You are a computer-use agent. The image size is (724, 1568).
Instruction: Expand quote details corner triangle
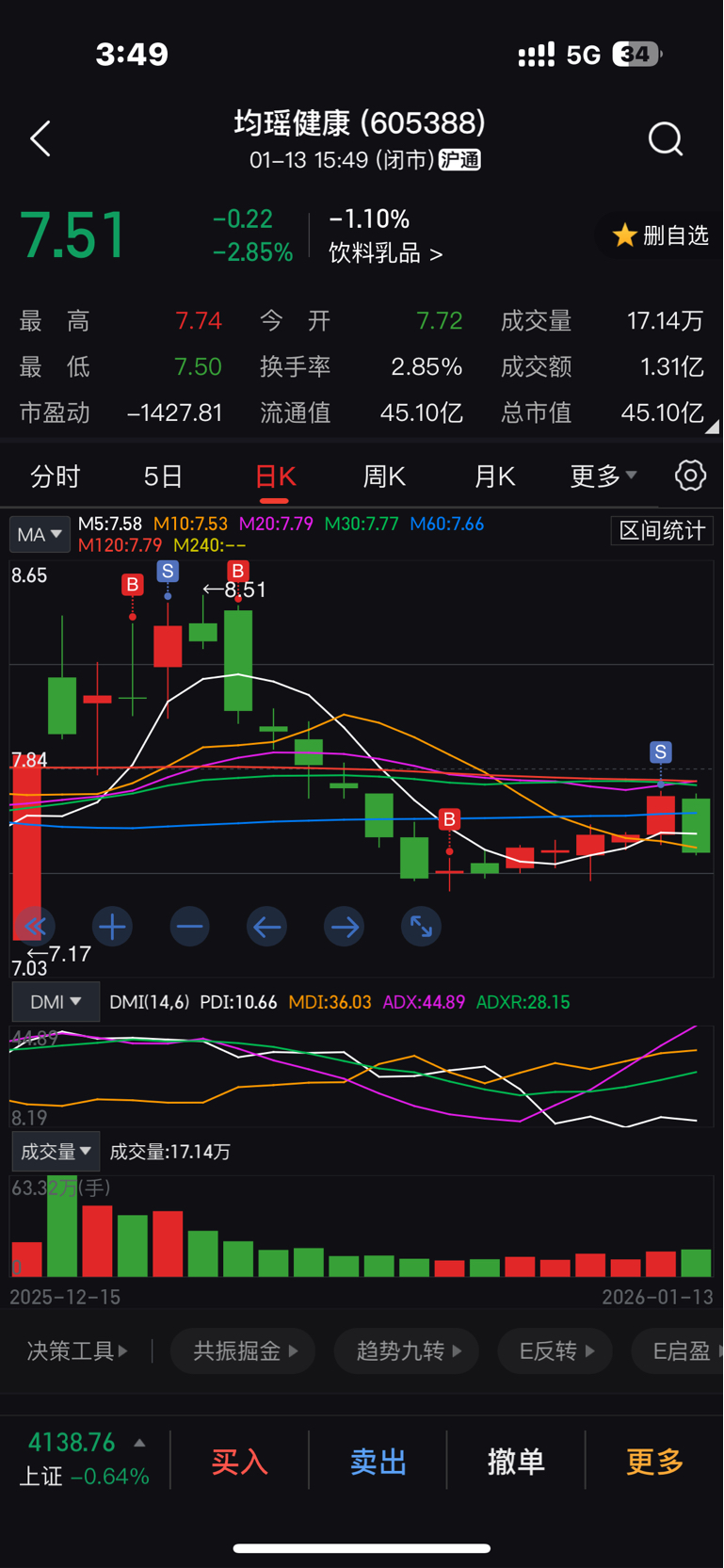point(713,426)
